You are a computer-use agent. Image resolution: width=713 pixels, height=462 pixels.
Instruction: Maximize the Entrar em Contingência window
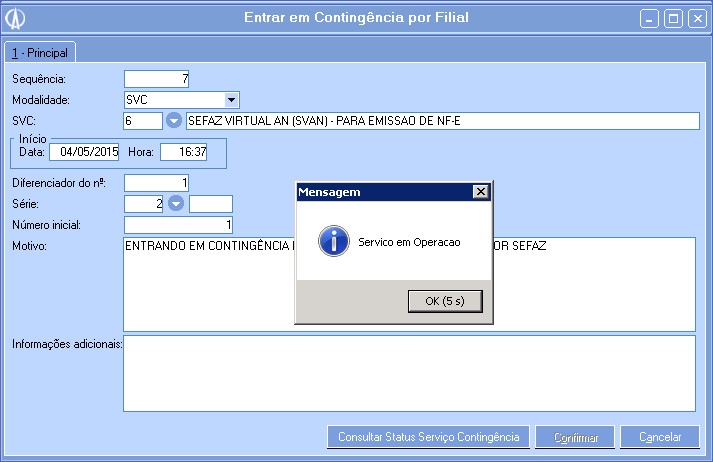674,18
